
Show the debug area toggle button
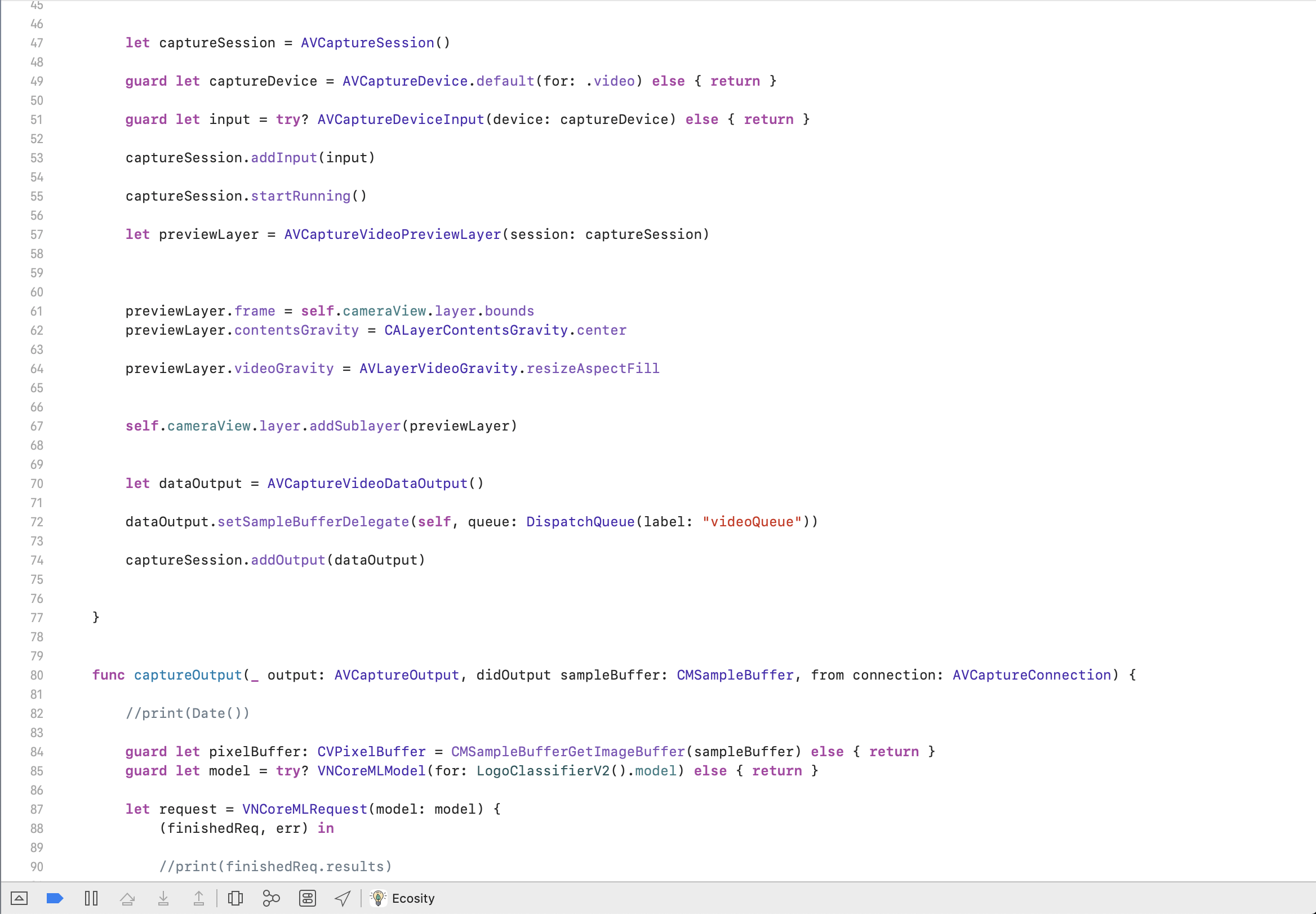coord(19,898)
